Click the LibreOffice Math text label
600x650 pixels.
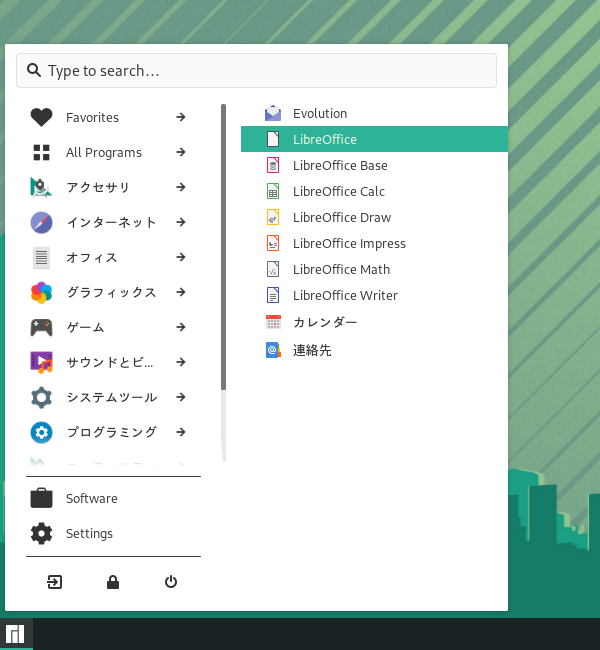(x=341, y=269)
